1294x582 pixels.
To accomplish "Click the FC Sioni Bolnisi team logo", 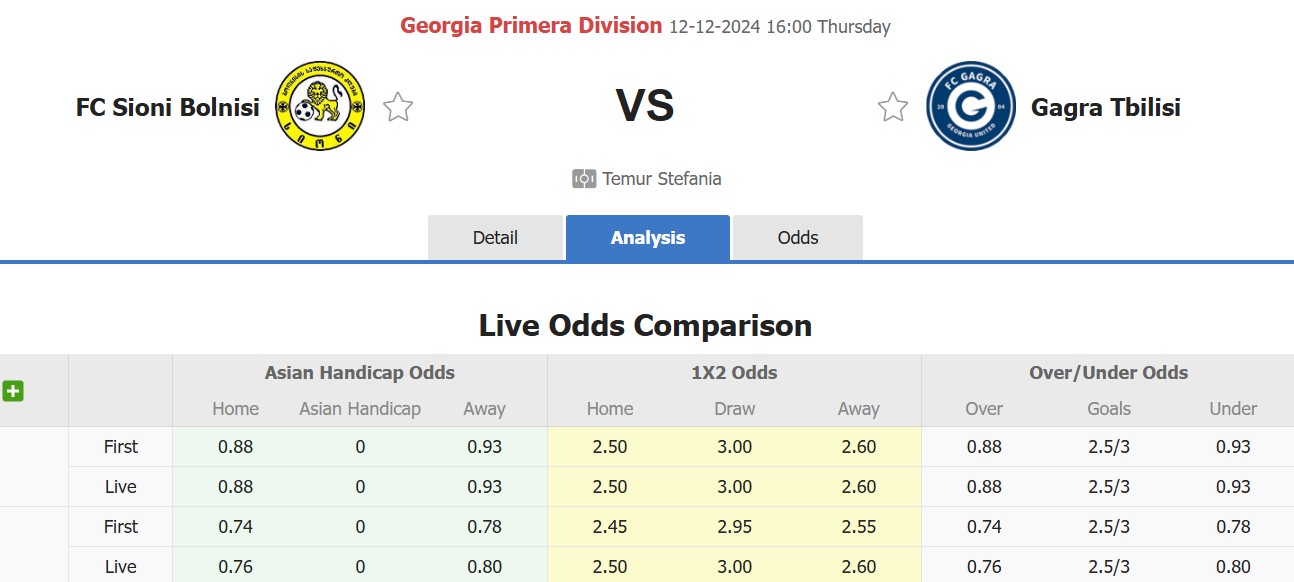I will pos(320,106).
